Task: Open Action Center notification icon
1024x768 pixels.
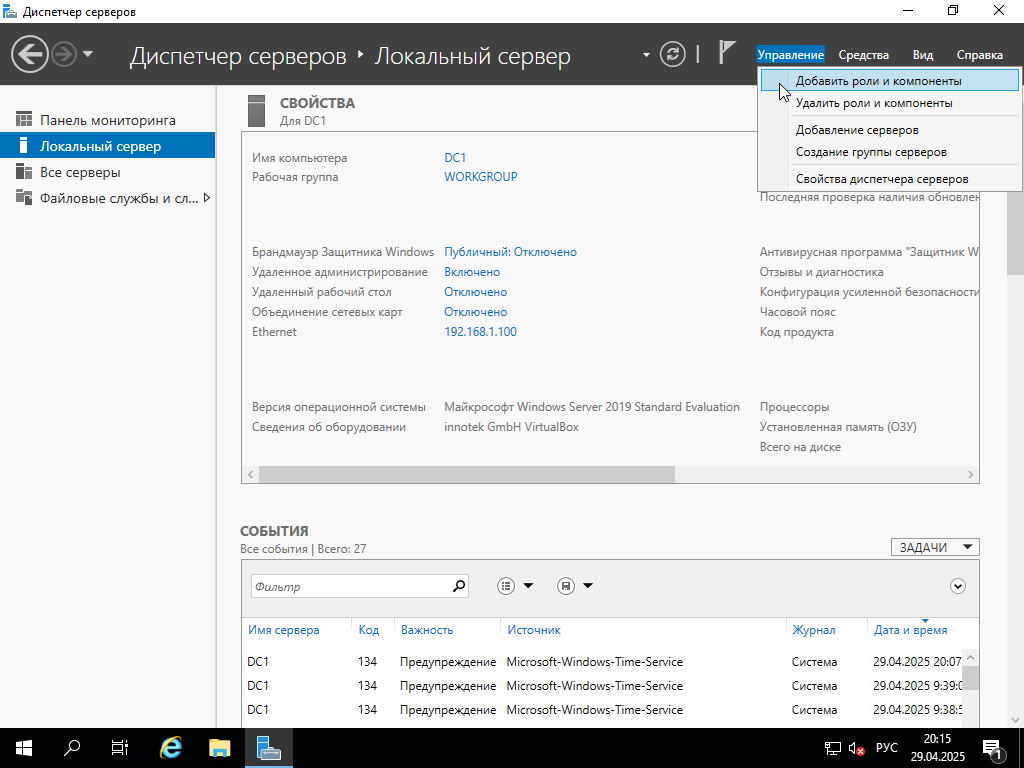Action: (x=992, y=748)
